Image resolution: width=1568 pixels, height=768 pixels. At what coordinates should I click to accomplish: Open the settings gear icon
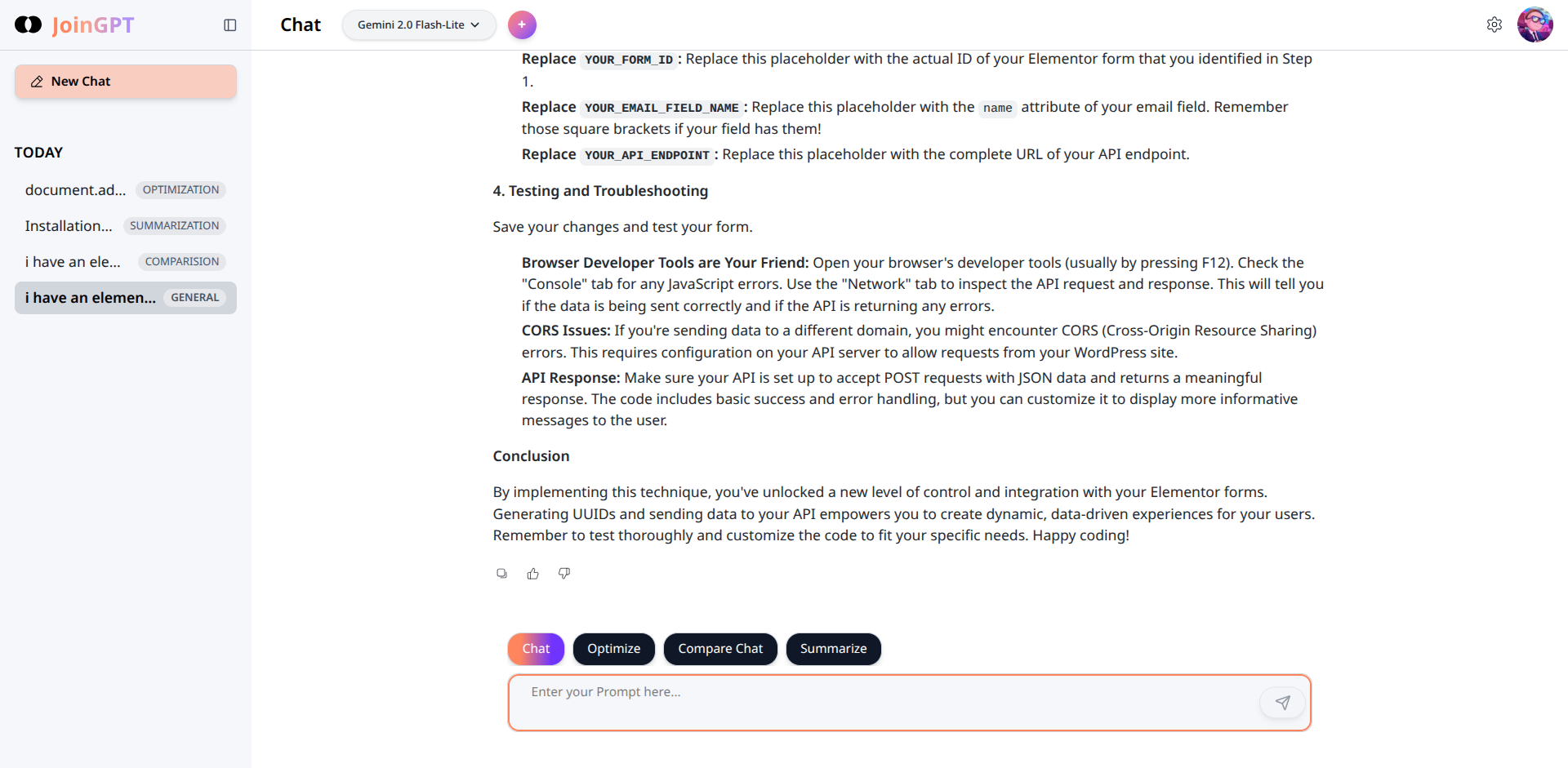point(1494,24)
